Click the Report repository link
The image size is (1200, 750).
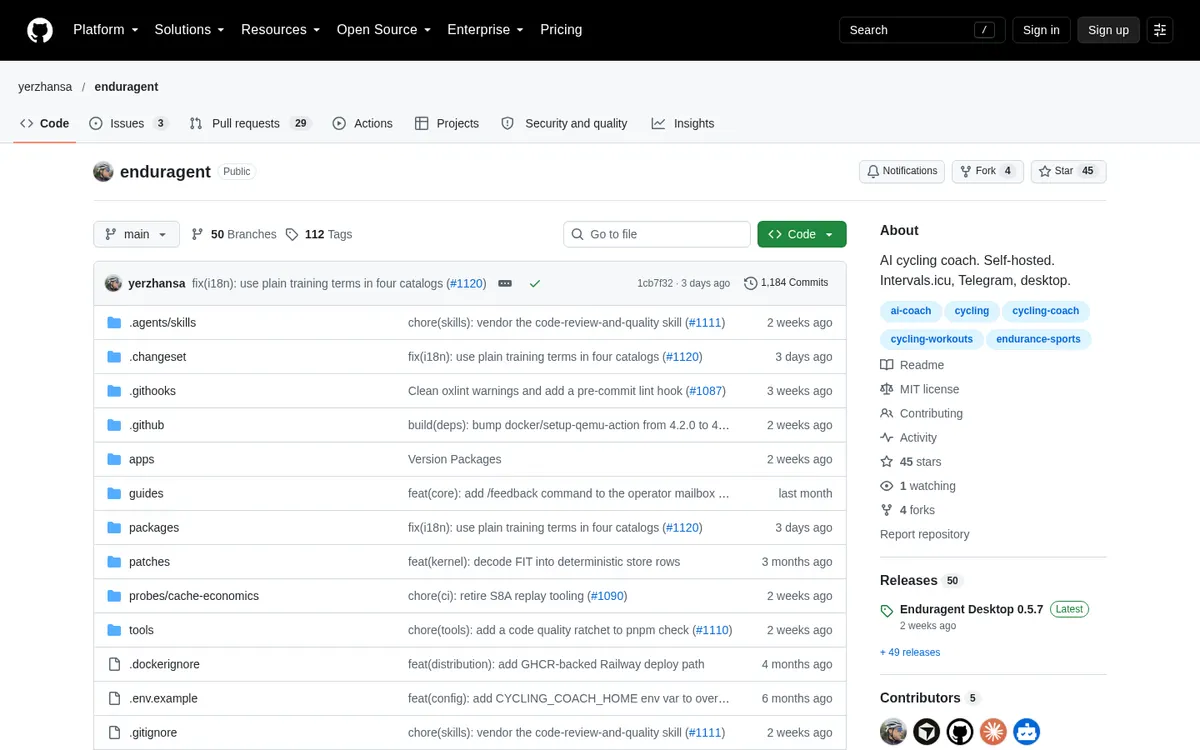[925, 534]
